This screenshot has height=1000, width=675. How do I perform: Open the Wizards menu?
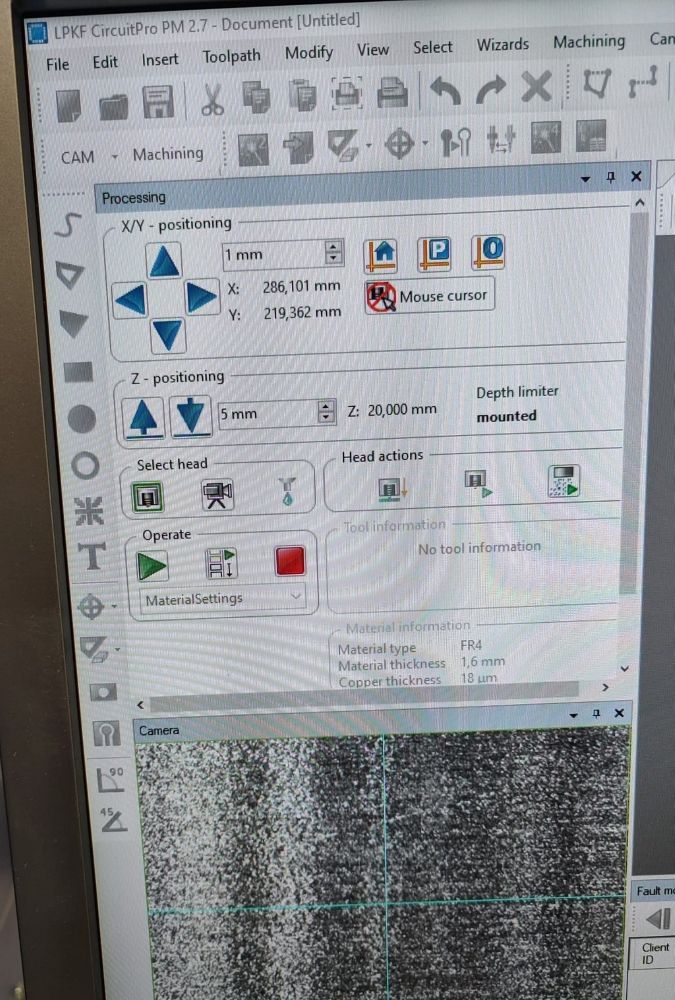503,44
